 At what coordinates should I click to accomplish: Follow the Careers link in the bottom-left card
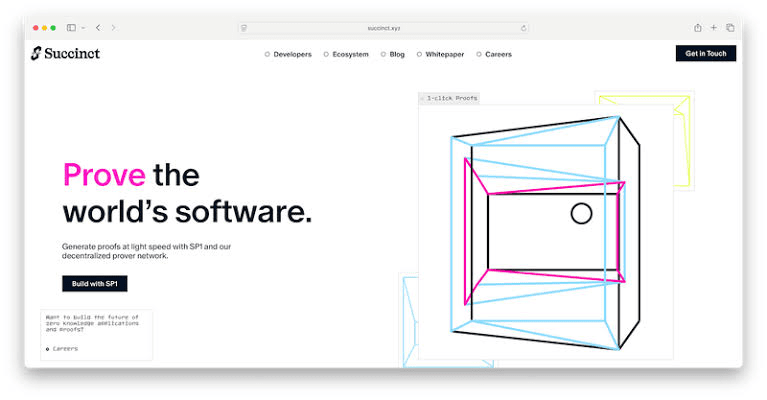tap(62, 349)
